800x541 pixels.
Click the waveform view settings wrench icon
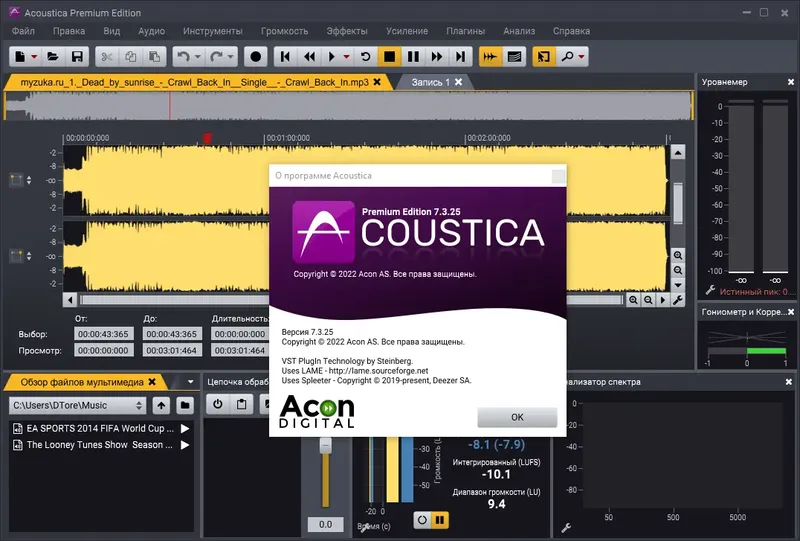(678, 300)
